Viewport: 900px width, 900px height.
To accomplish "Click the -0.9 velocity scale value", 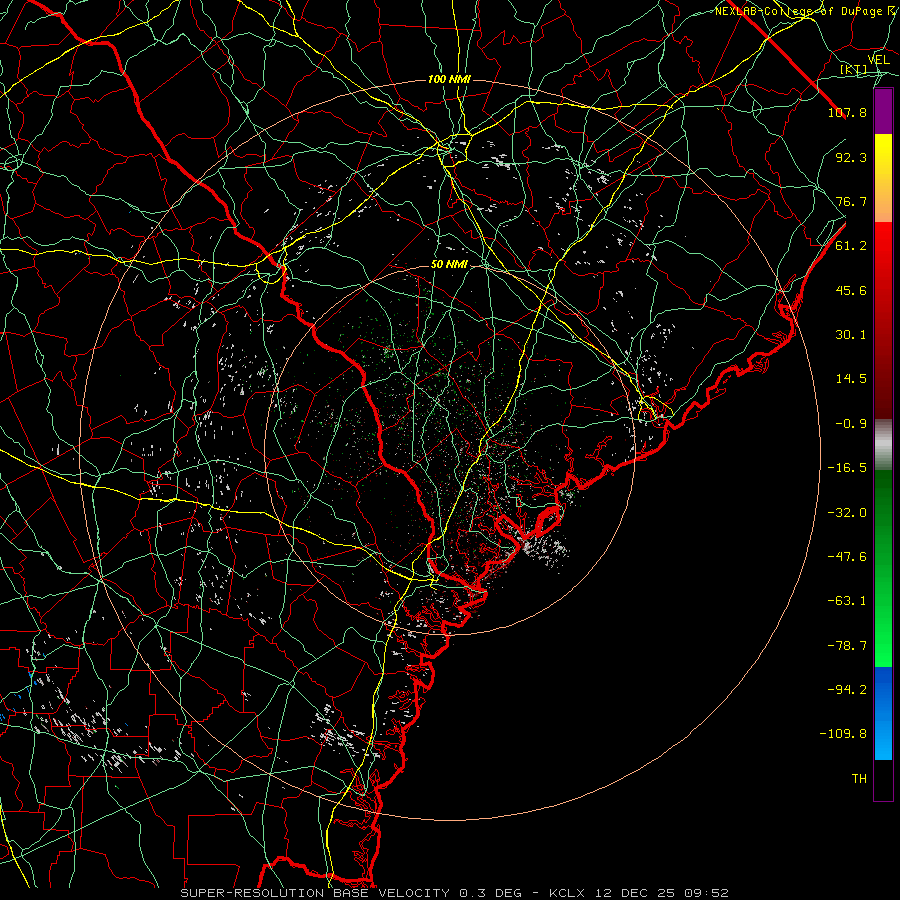I will coord(851,424).
